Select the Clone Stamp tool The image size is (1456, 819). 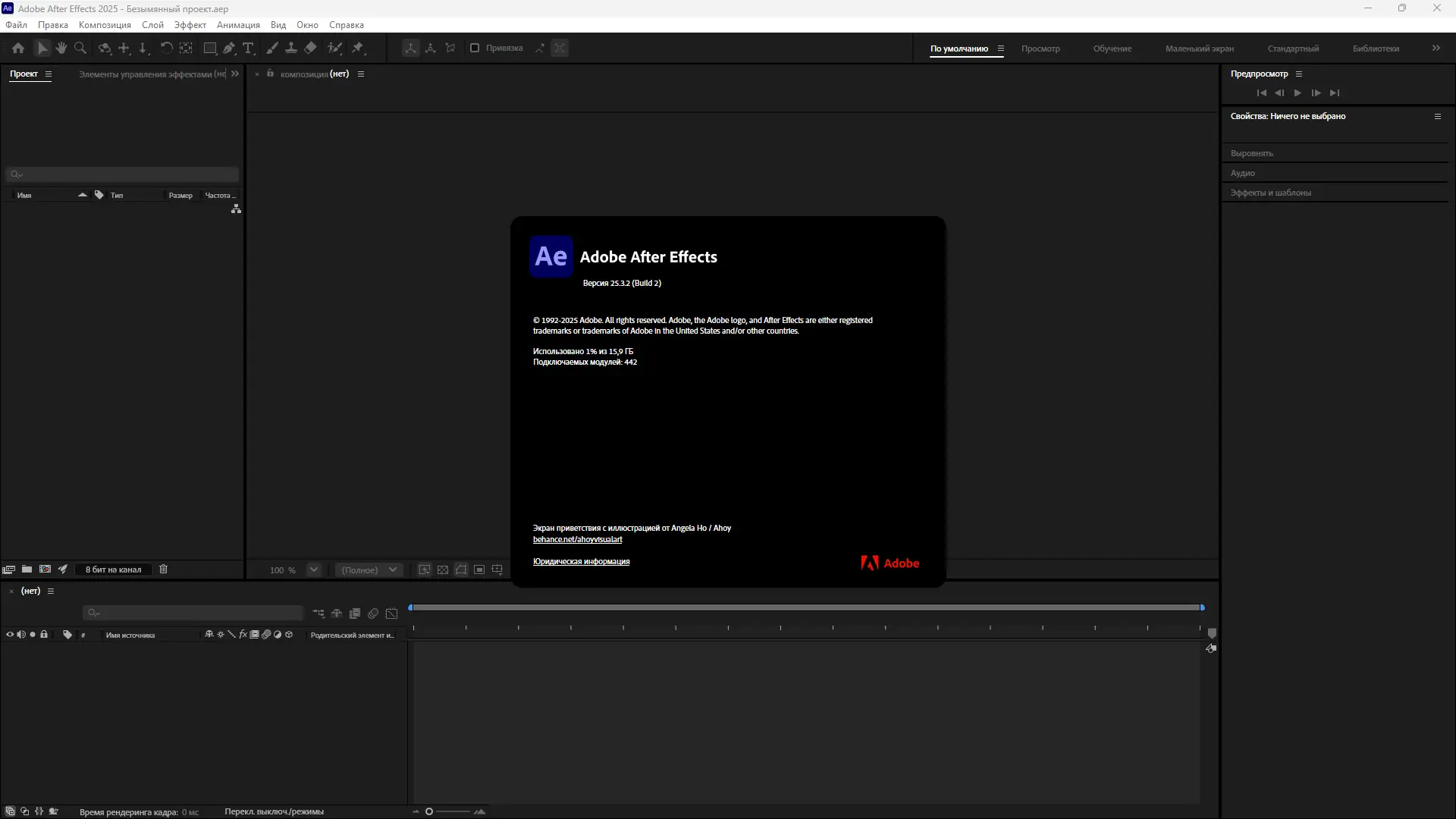click(x=290, y=48)
